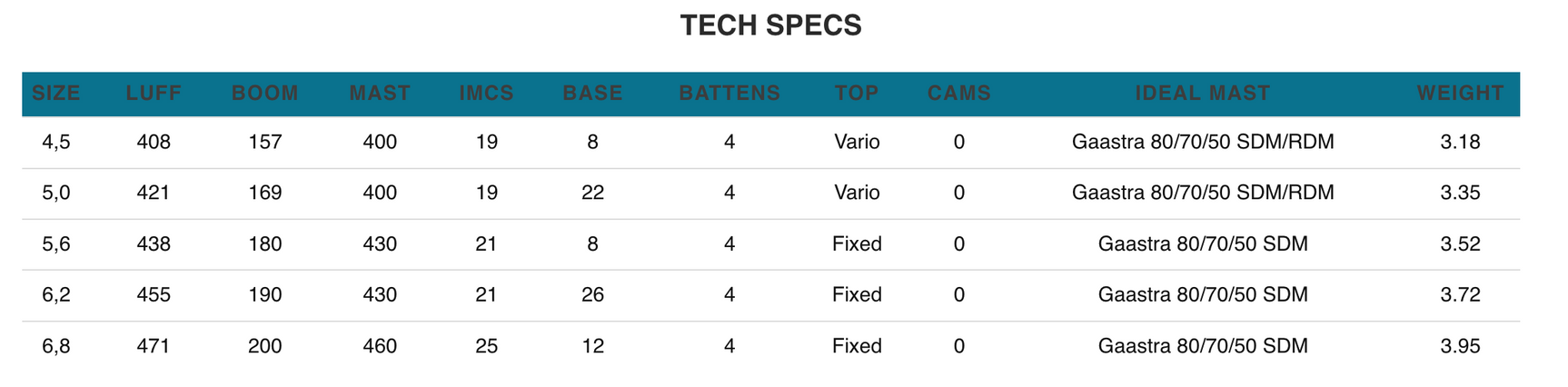Select the boom value 200
This screenshot has height=387, width=1568.
coord(265,346)
